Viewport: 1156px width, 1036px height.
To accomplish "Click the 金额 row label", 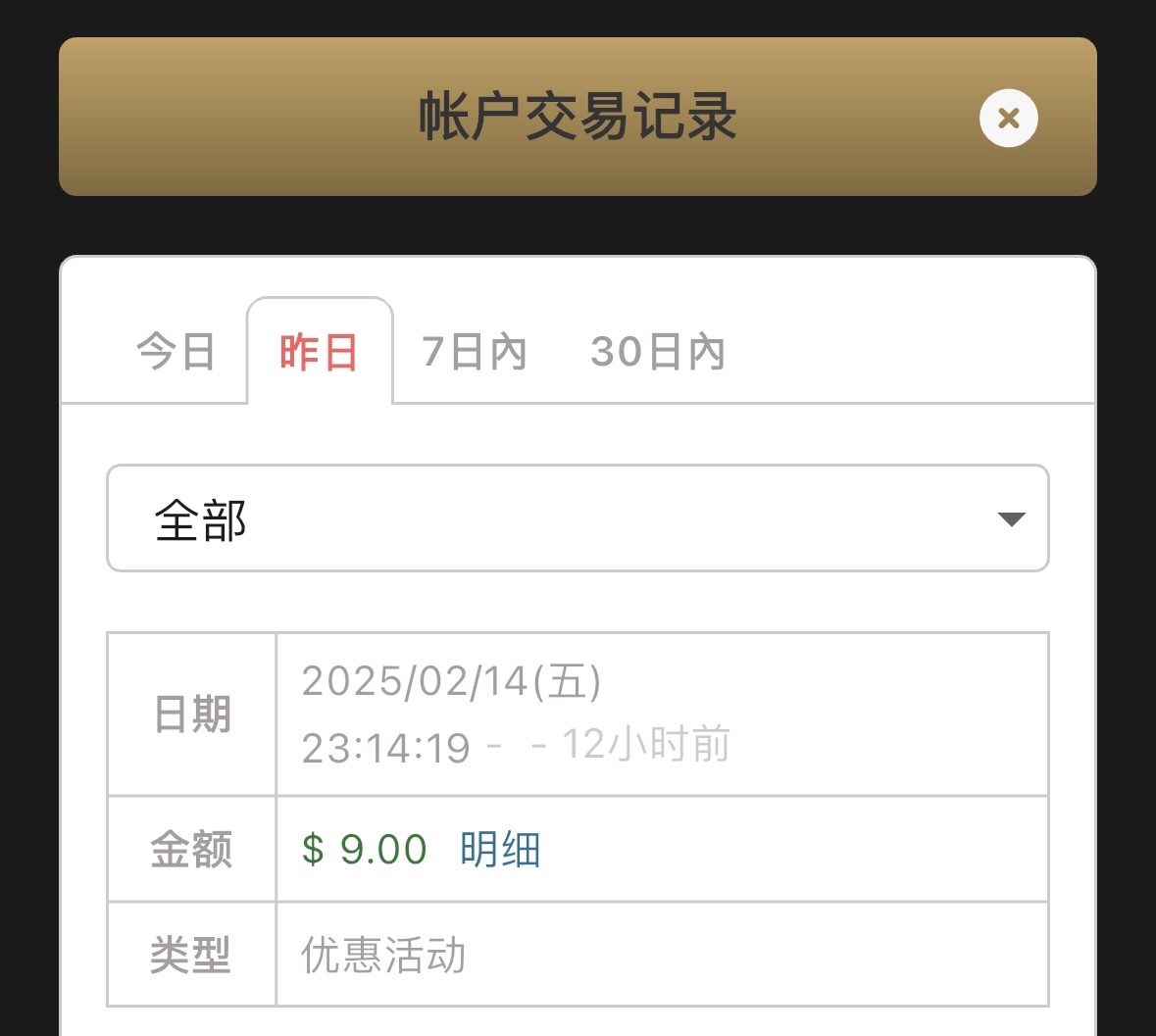I will [x=191, y=849].
